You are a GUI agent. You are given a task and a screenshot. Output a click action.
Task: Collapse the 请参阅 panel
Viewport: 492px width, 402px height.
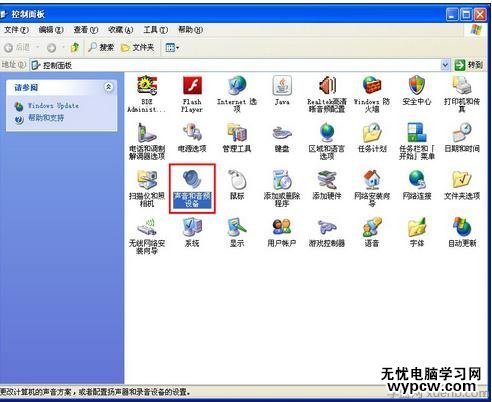click(x=109, y=87)
